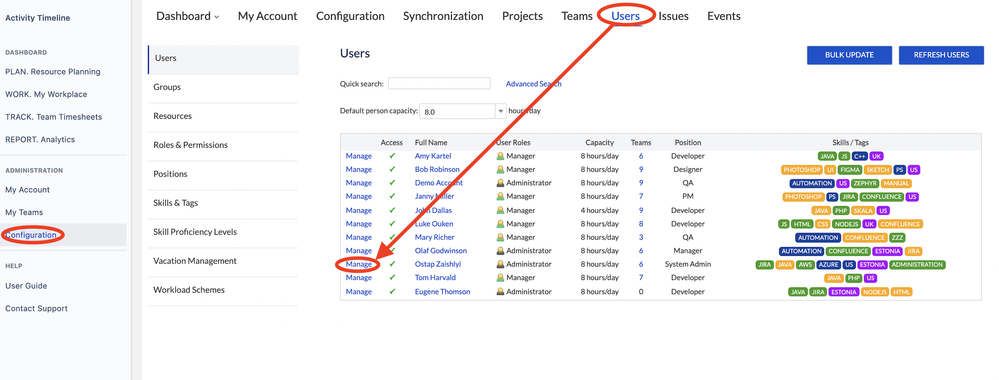Click the access checkmark for Bob Robinson
Viewport: 999px width, 380px height.
[392, 170]
